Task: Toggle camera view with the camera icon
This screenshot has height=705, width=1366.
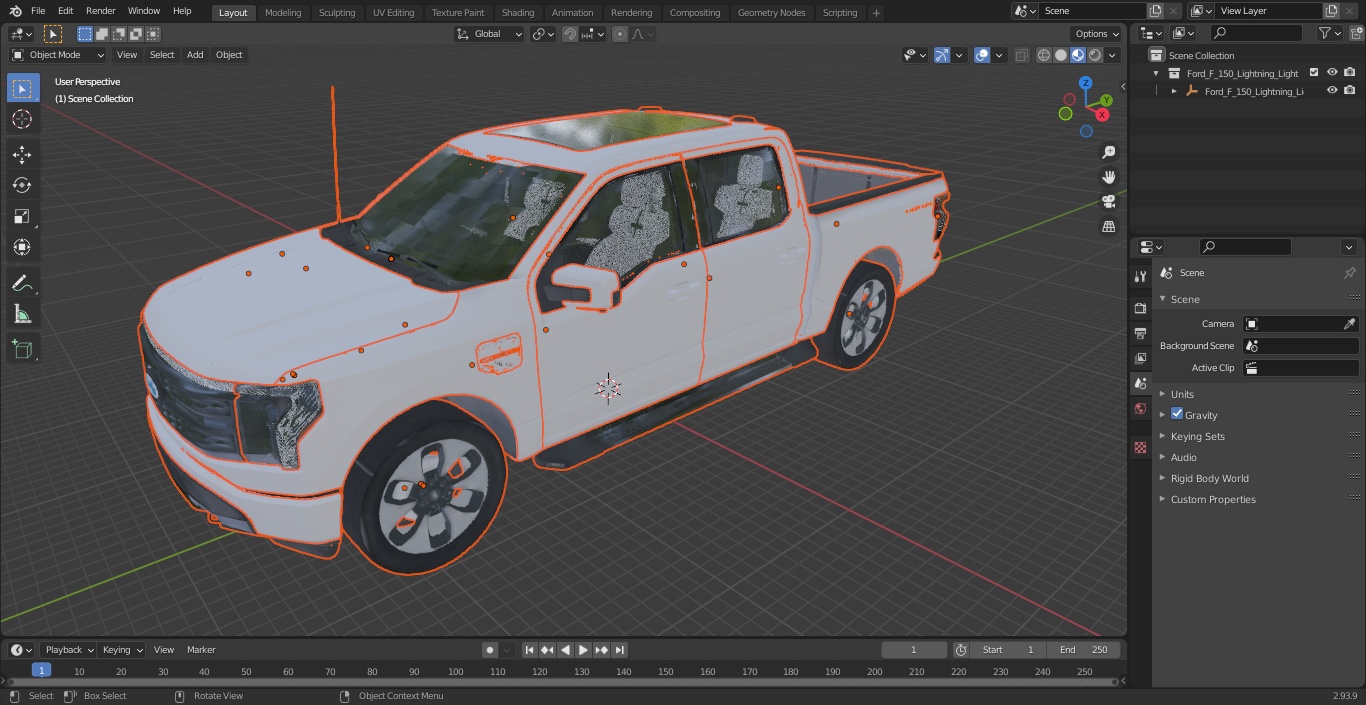Action: coord(1108,202)
